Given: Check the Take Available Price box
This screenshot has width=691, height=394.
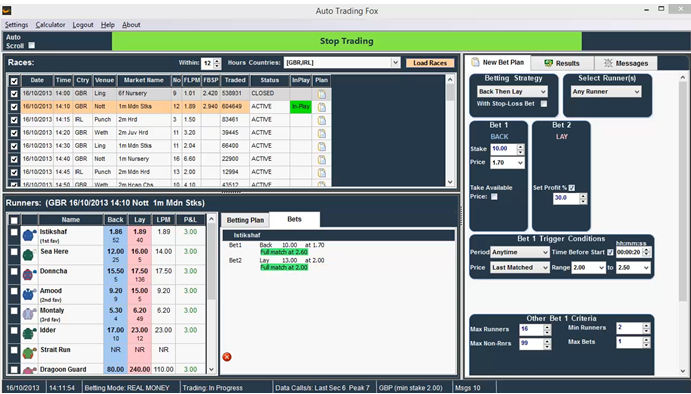Looking at the screenshot, I should click(x=494, y=197).
